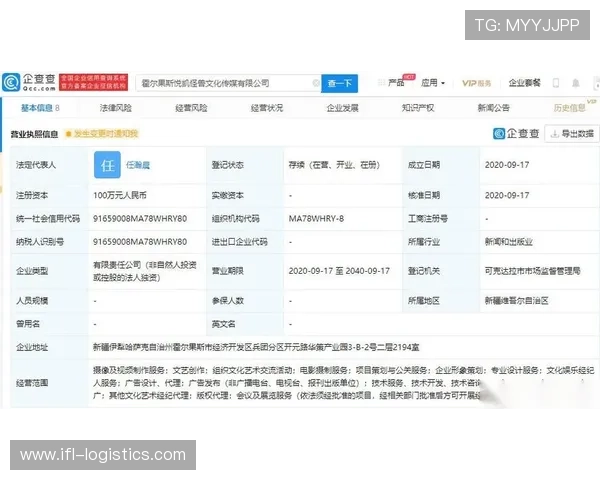Image resolution: width=600 pixels, height=480 pixels.
Task: Click into the company search field
Action: tap(226, 83)
